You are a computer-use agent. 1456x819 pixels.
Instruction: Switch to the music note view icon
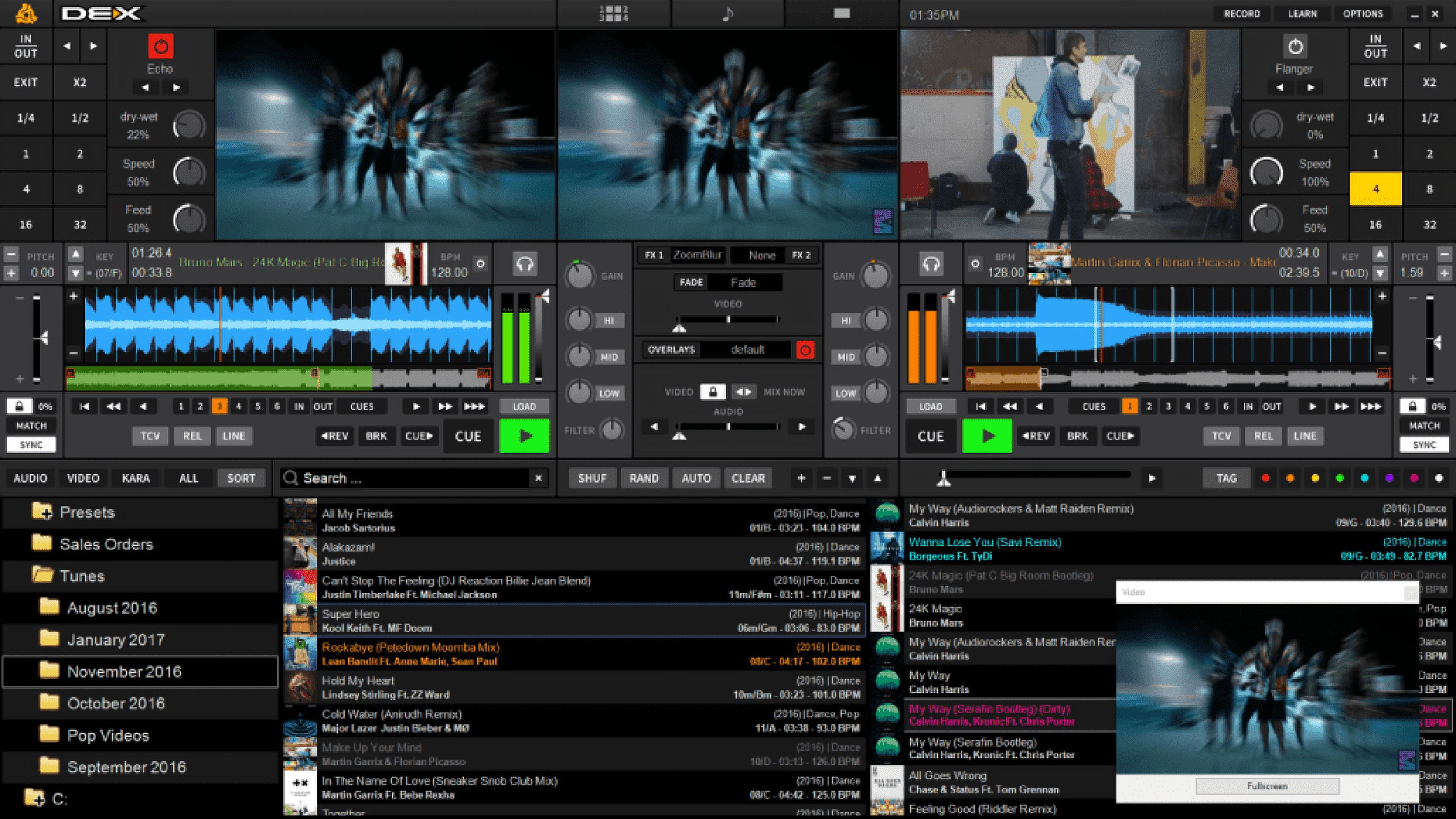728,14
